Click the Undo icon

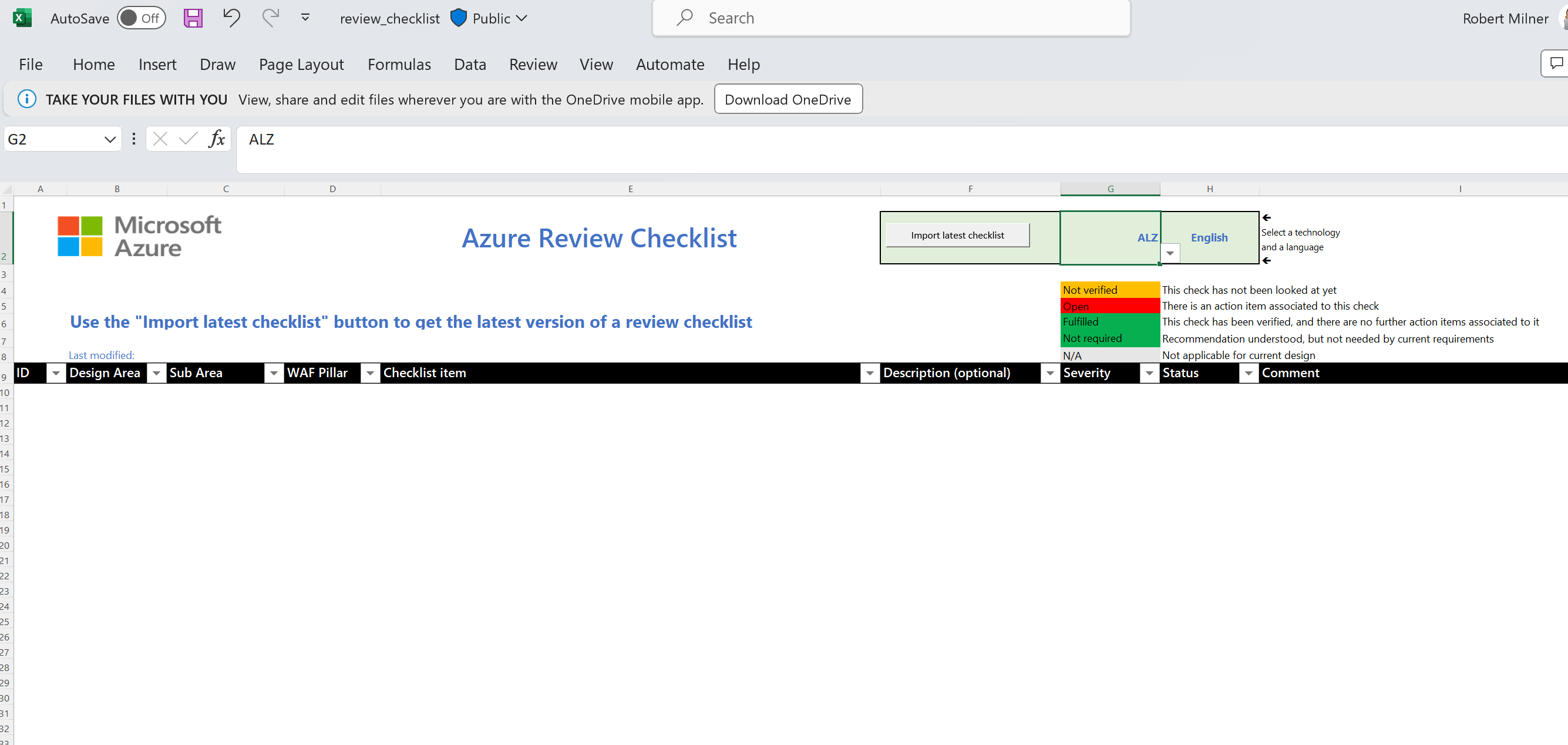coord(231,18)
